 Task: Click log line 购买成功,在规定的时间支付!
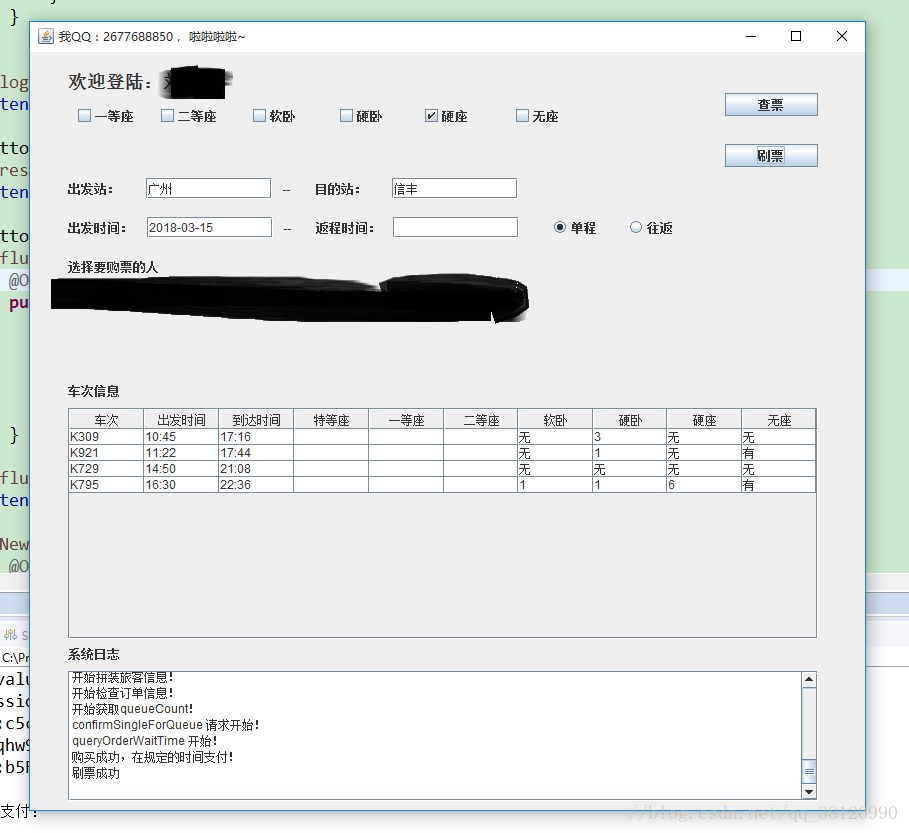(x=152, y=757)
